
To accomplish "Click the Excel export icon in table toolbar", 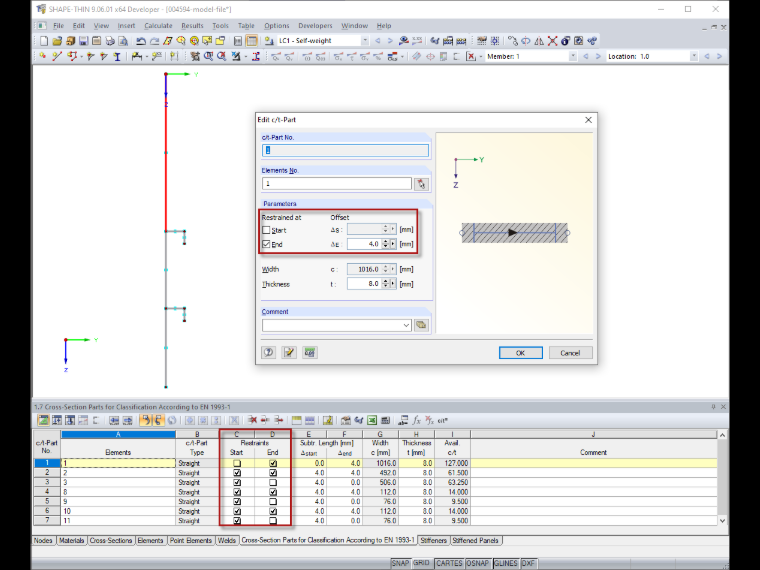I will [x=372, y=420].
